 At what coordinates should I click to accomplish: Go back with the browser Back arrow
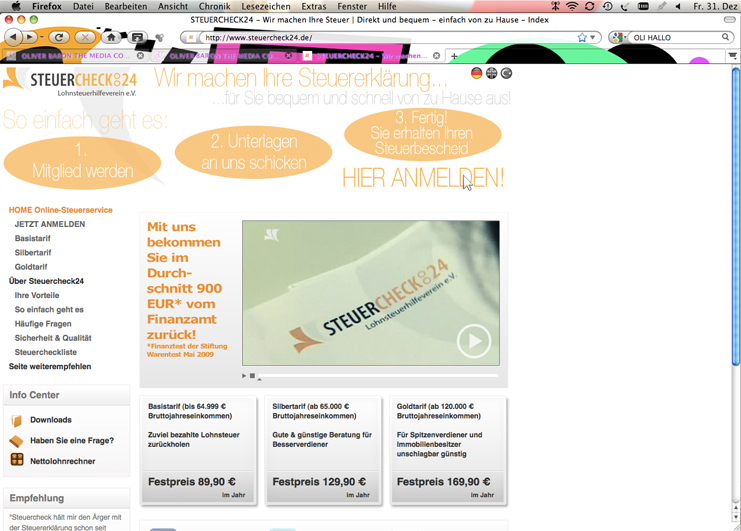point(13,37)
